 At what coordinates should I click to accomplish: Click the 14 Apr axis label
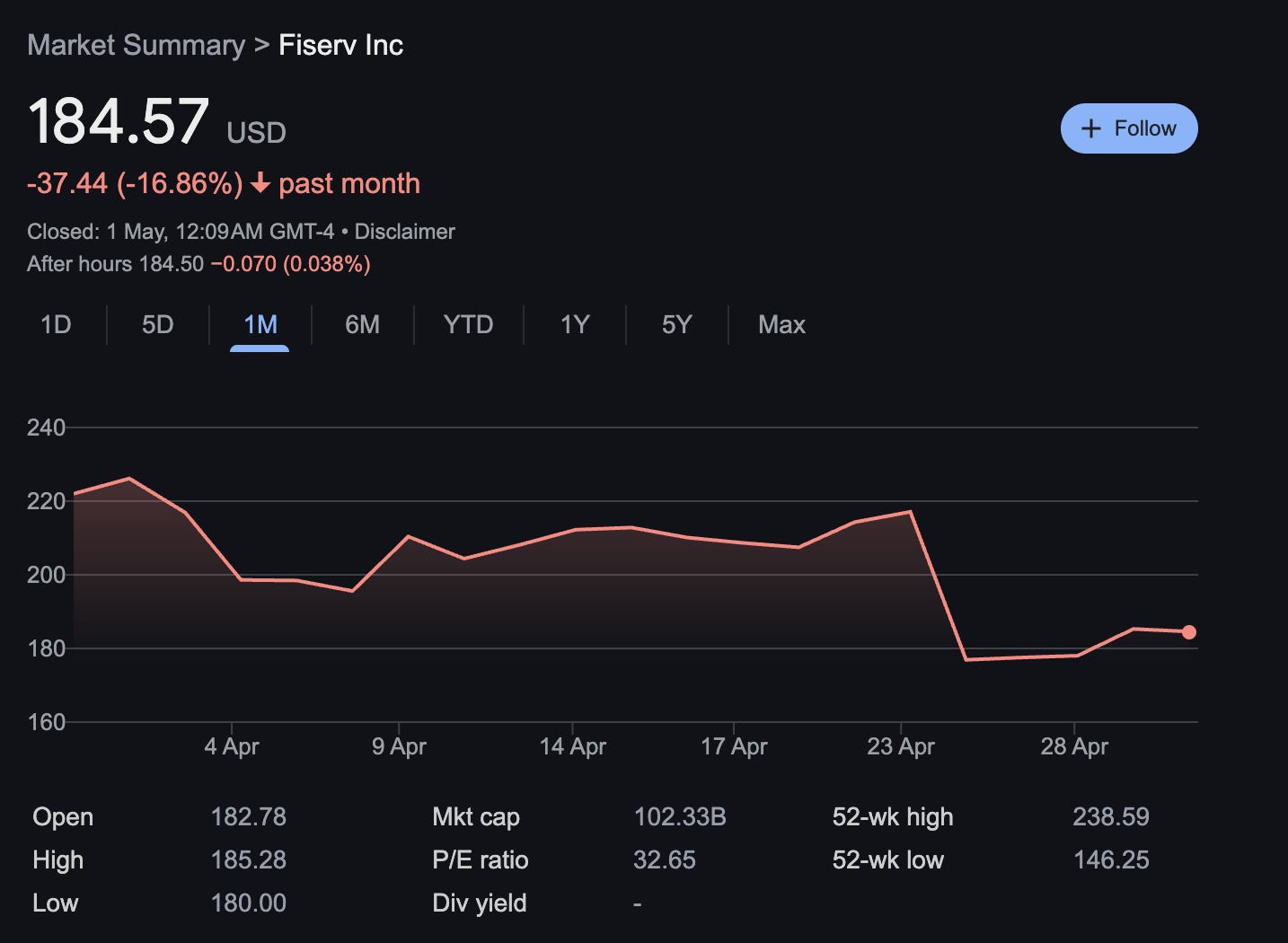tap(572, 746)
